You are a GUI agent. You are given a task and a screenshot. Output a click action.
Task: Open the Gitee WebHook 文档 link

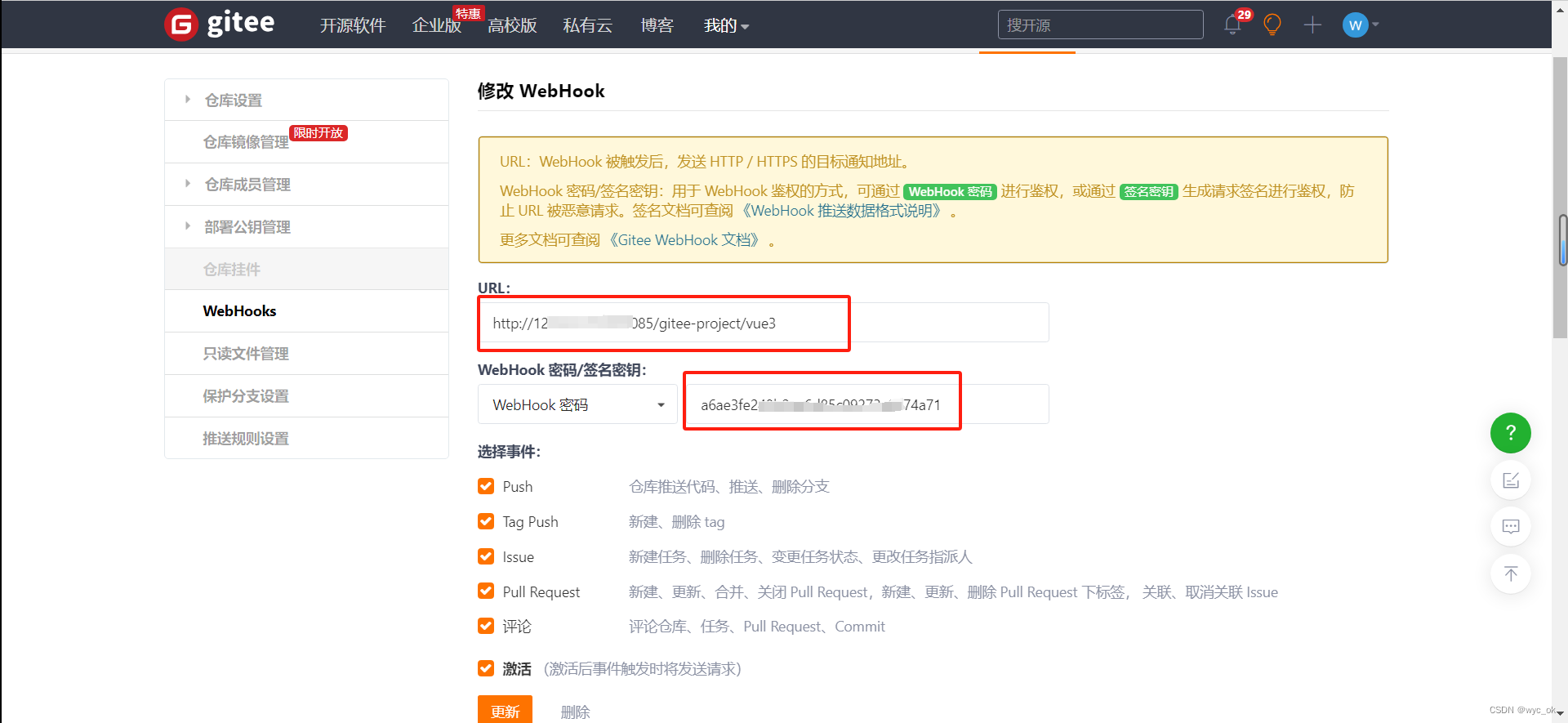(x=684, y=240)
